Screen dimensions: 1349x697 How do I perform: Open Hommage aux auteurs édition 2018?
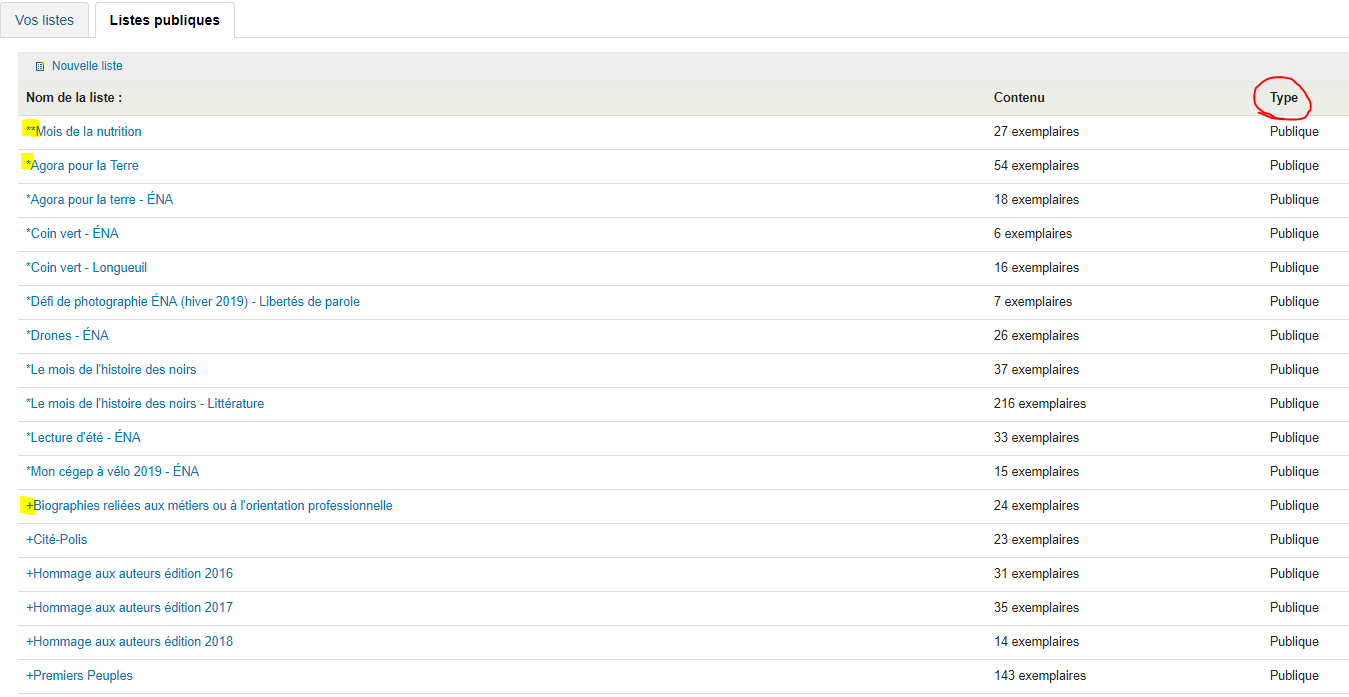point(130,642)
